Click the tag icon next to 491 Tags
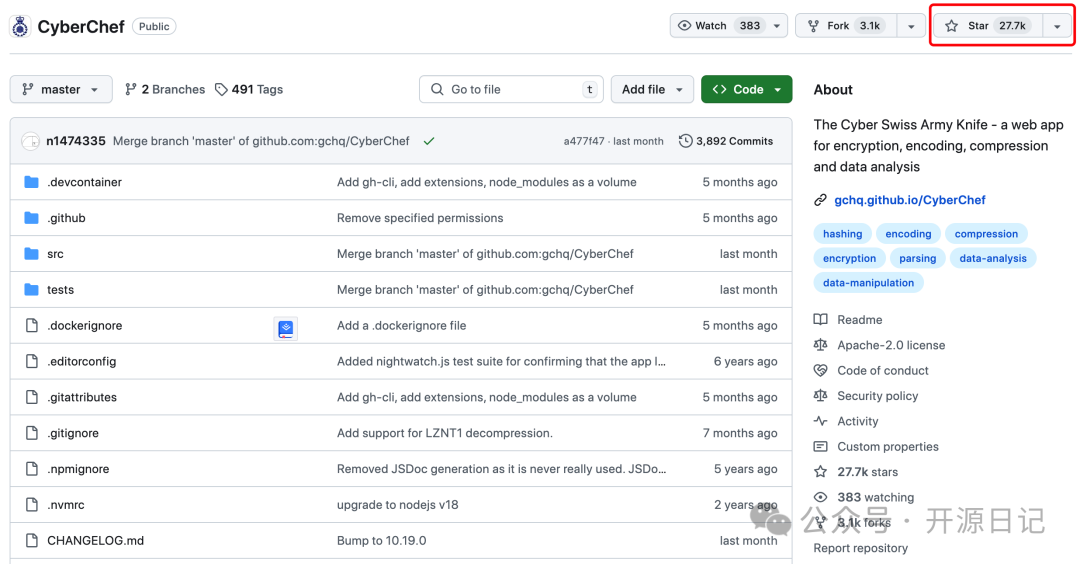Screen dimensions: 1080x564 (221, 90)
